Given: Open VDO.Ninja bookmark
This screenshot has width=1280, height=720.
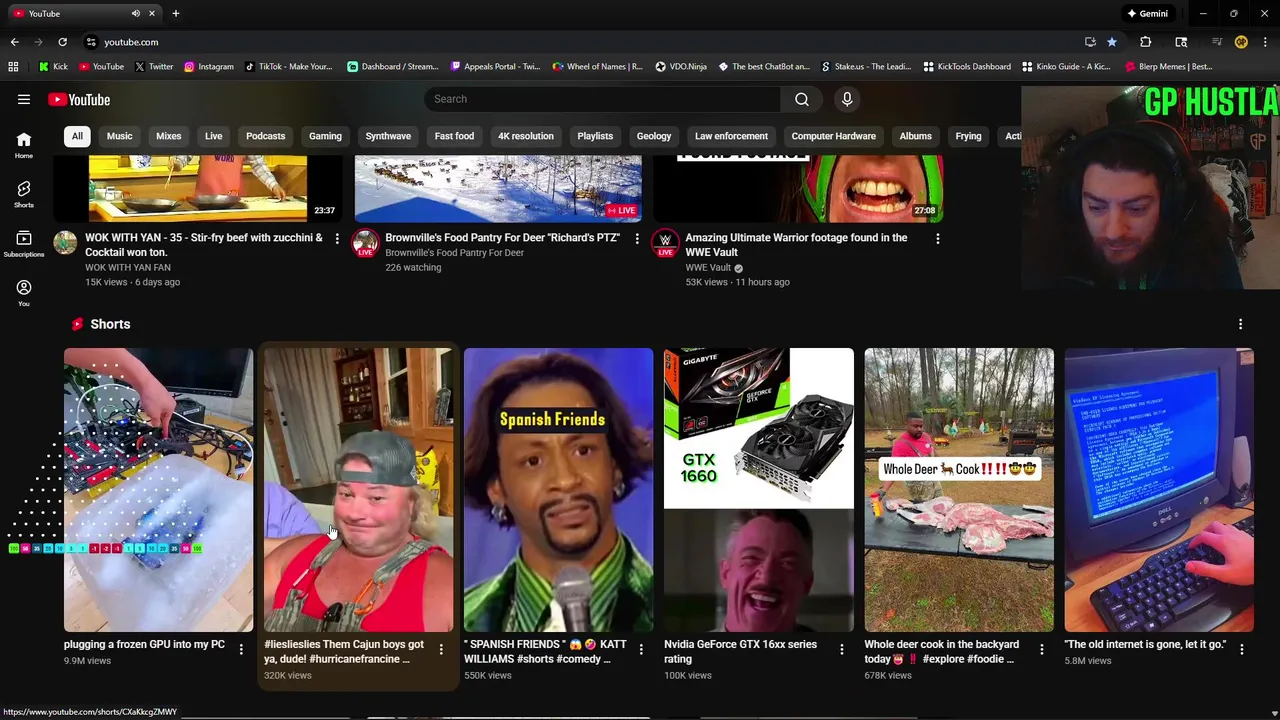Looking at the screenshot, I should coord(681,67).
